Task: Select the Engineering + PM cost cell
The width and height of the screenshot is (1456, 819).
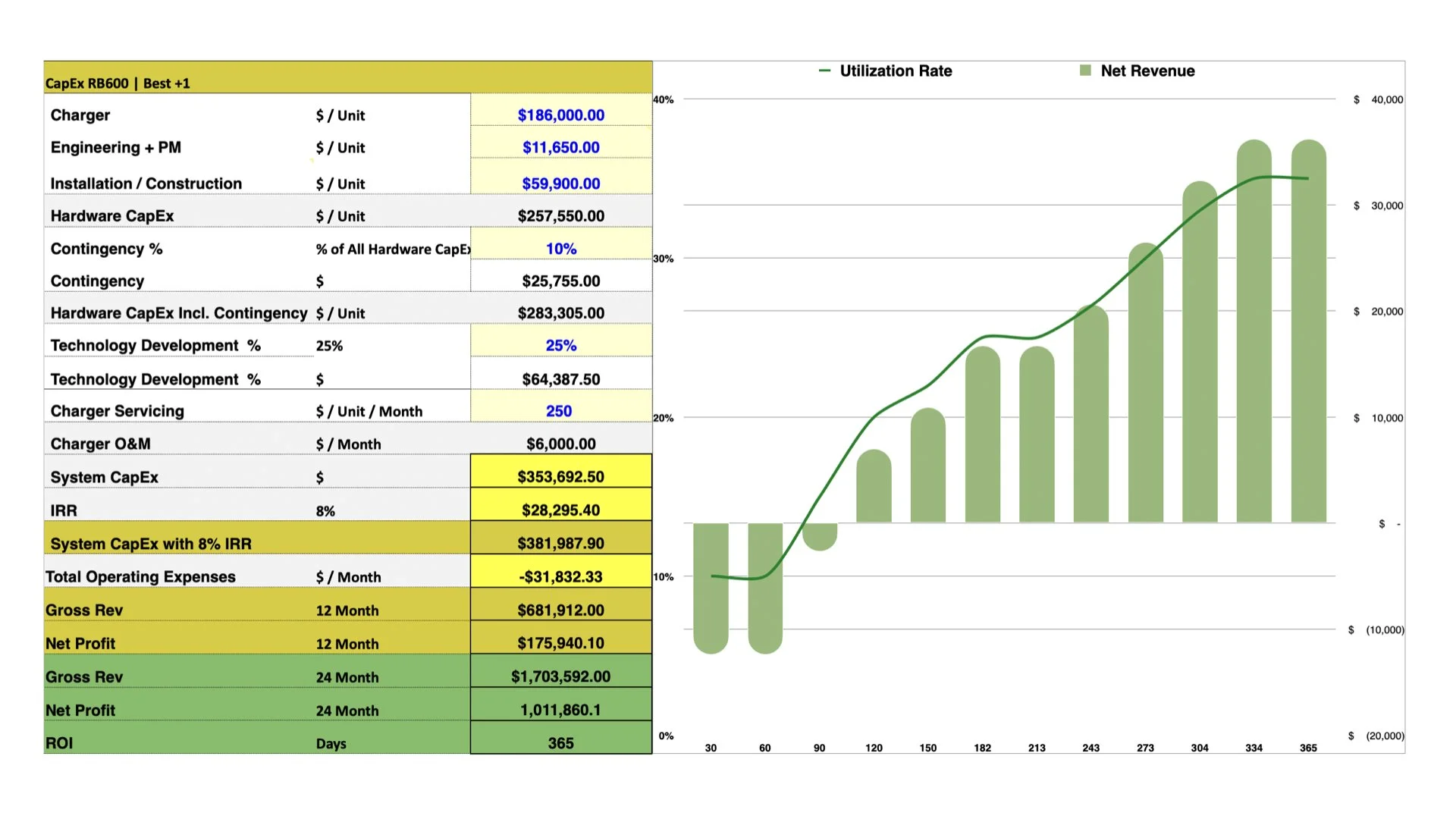Action: coord(560,147)
